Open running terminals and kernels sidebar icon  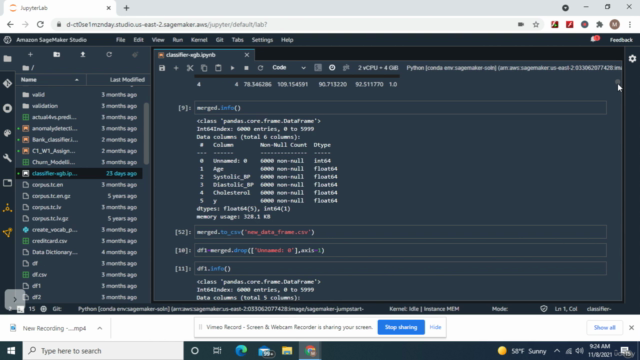pos(7,108)
